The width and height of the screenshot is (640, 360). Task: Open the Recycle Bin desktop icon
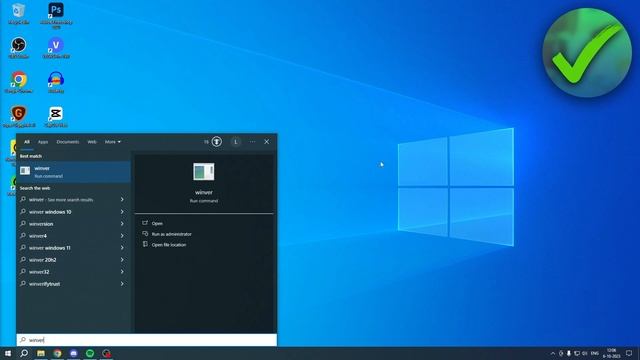point(18,13)
